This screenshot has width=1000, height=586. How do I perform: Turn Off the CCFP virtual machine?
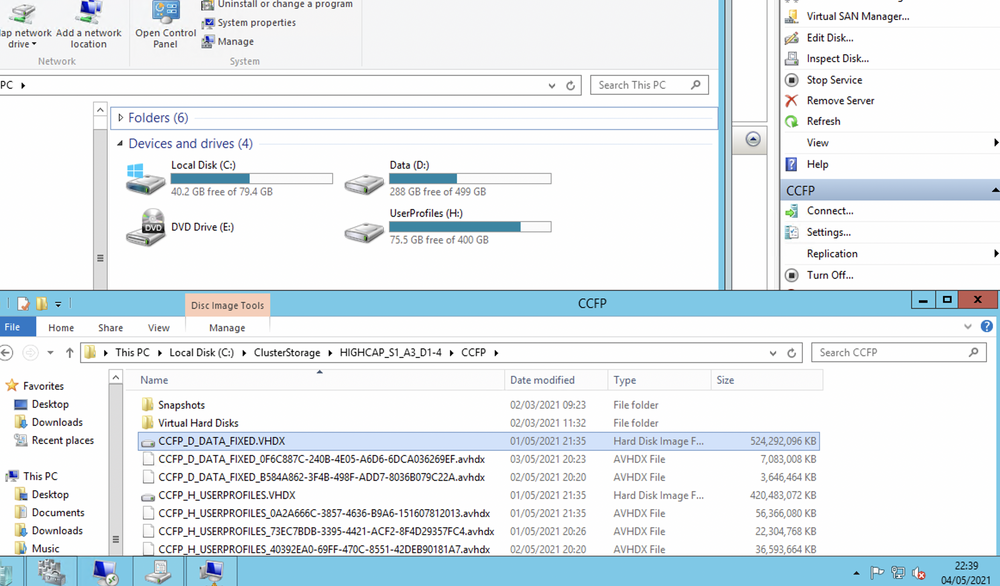point(830,275)
